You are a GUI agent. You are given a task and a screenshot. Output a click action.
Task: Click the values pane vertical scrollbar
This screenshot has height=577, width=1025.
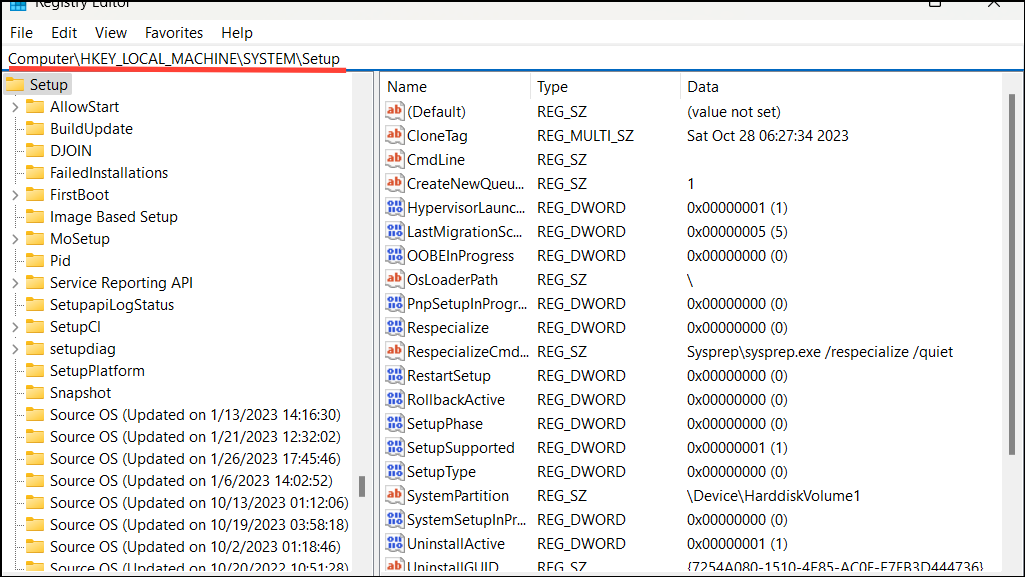click(x=1012, y=274)
